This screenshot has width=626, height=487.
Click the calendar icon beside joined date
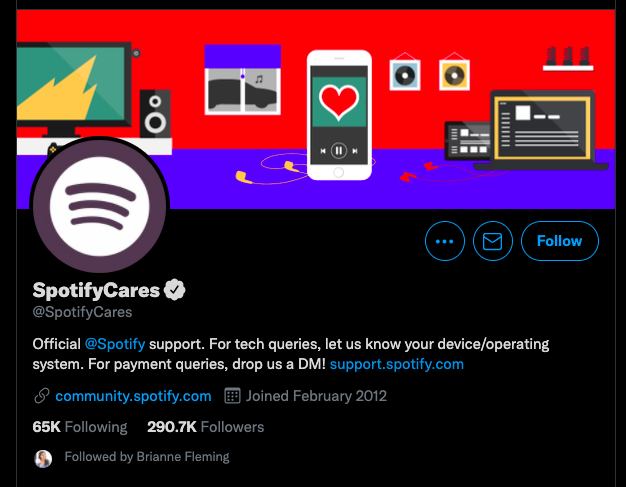pos(232,396)
